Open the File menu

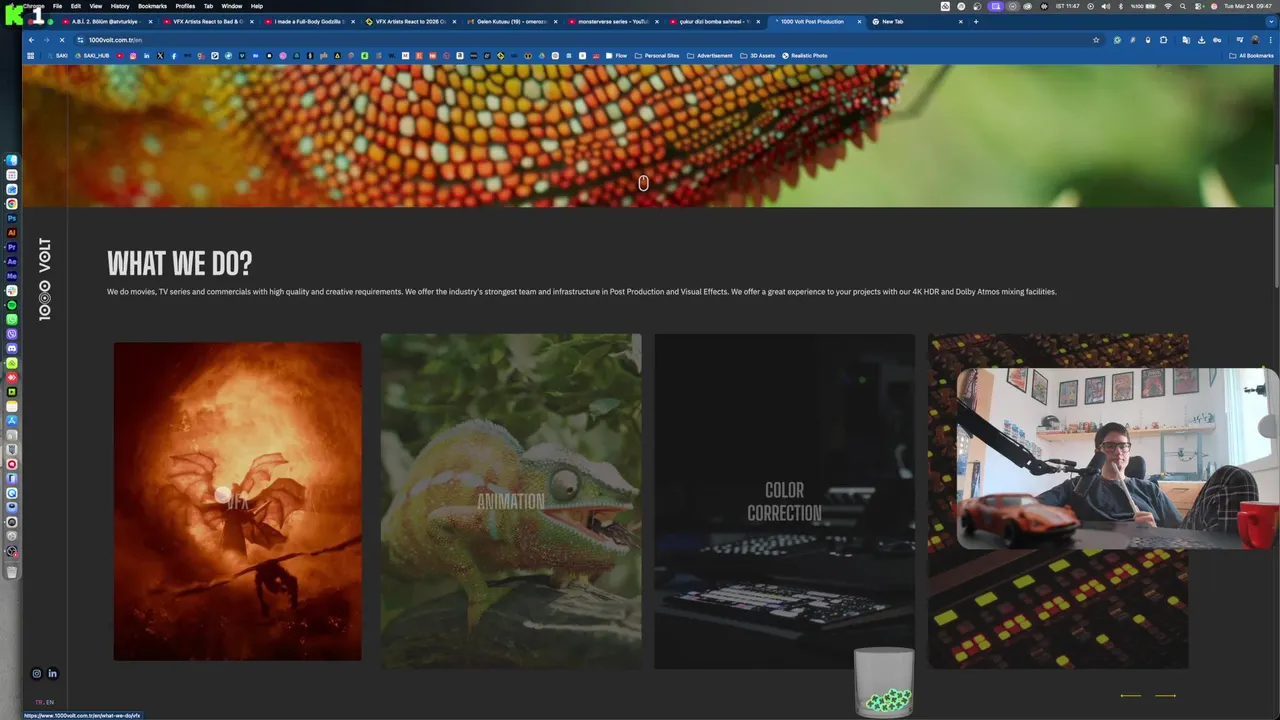(57, 6)
